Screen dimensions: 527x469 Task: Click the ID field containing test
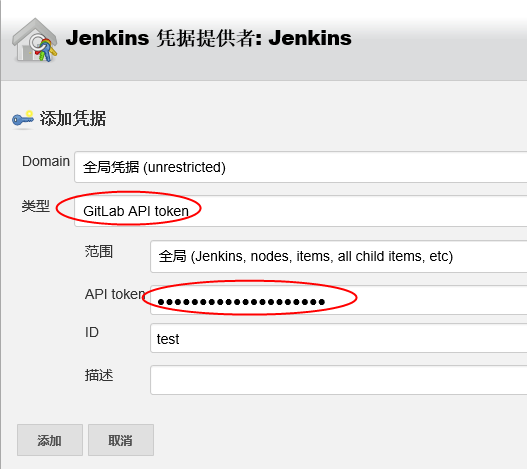click(338, 338)
